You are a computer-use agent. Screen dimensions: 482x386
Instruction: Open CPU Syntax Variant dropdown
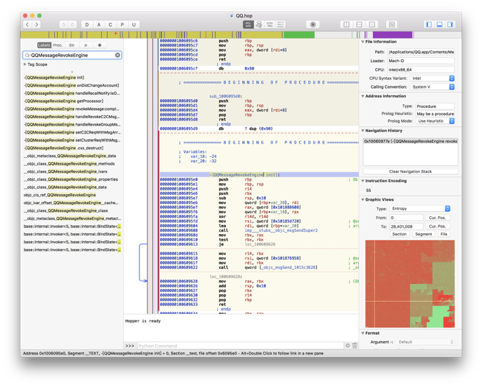(433, 78)
